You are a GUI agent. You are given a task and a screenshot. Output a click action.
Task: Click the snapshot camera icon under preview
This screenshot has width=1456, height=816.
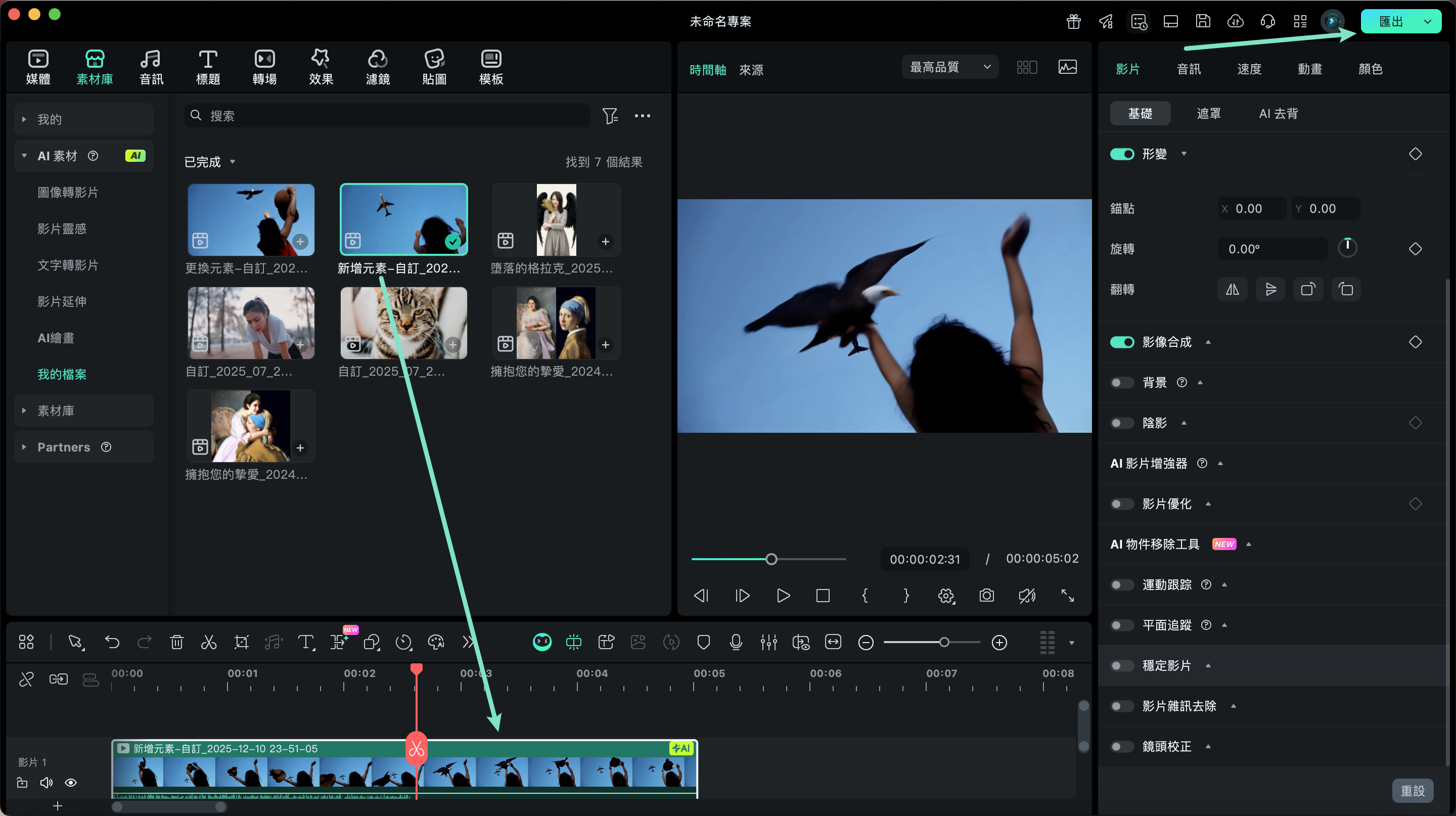987,596
